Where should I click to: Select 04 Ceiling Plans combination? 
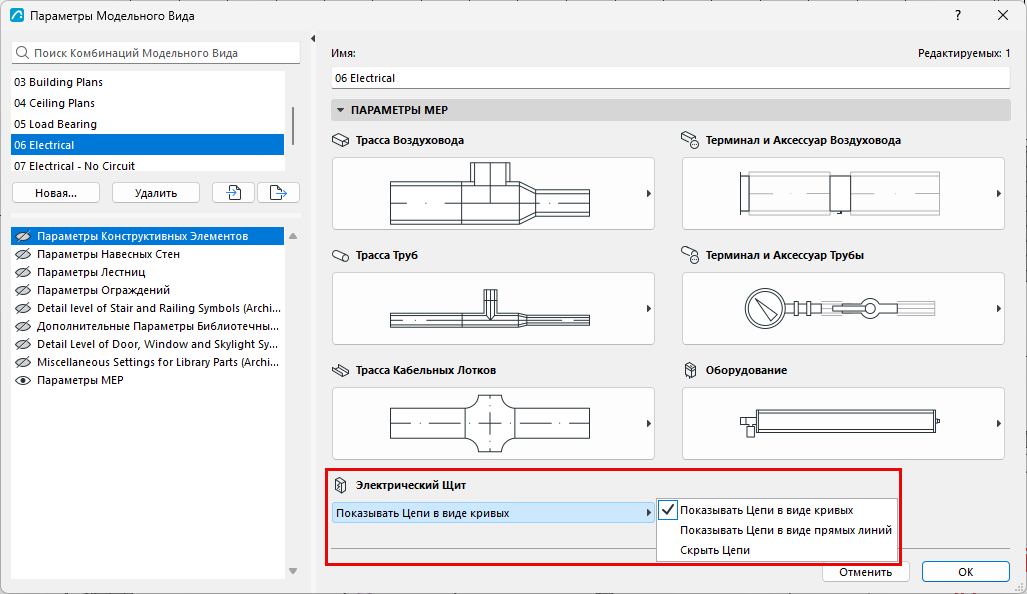coord(147,103)
